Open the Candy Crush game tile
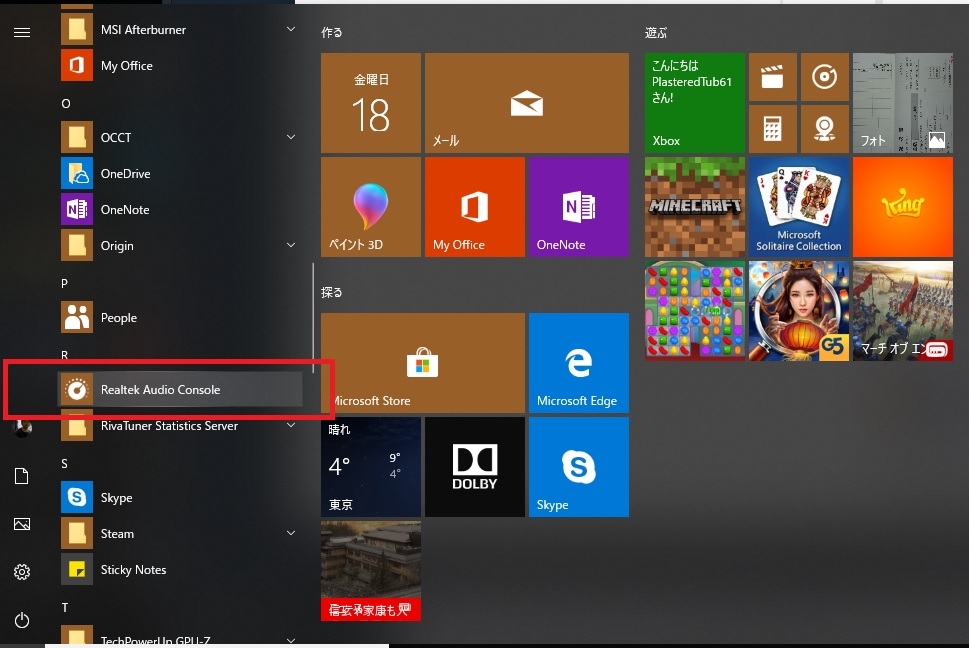The height and width of the screenshot is (648, 969). (695, 311)
